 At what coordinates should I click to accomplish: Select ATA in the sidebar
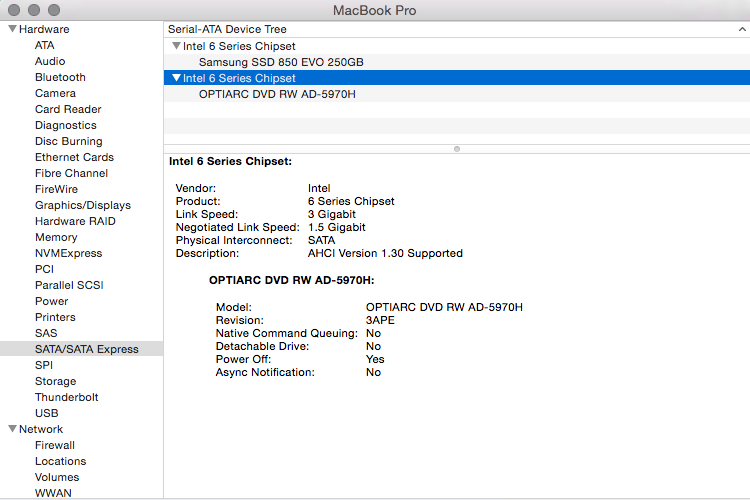click(44, 45)
